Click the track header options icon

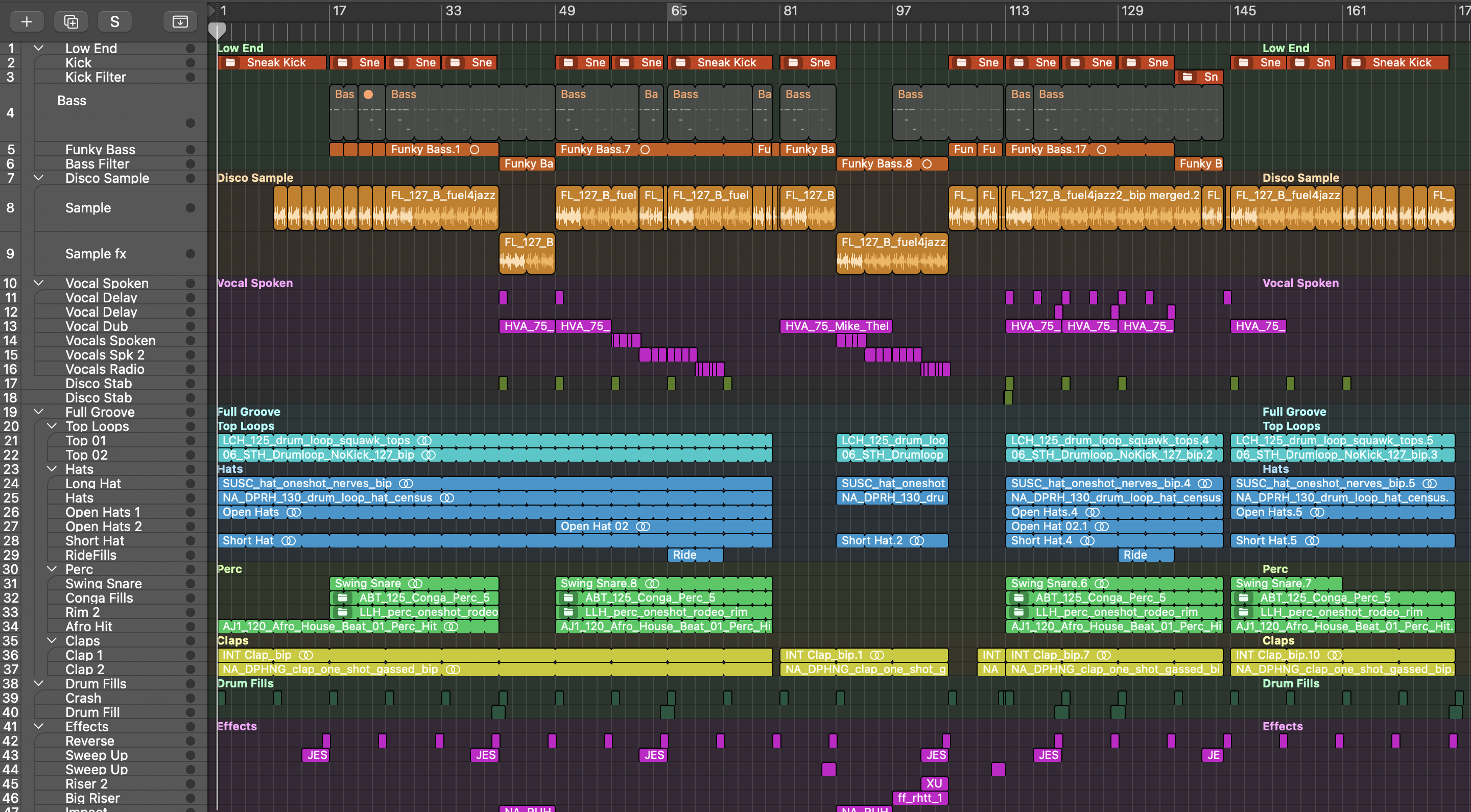(x=180, y=21)
